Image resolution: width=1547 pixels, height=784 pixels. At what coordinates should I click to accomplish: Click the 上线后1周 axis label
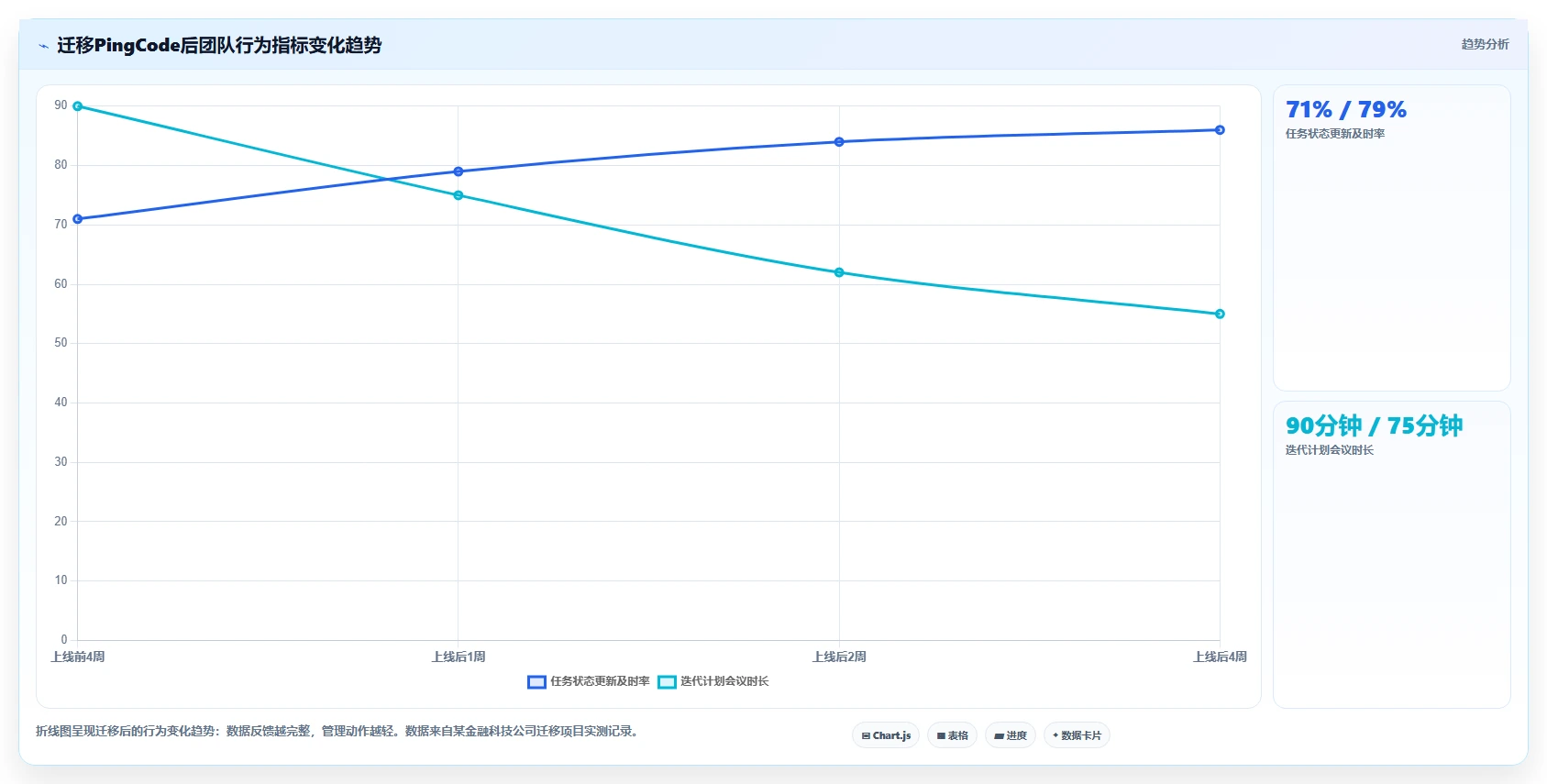(459, 657)
